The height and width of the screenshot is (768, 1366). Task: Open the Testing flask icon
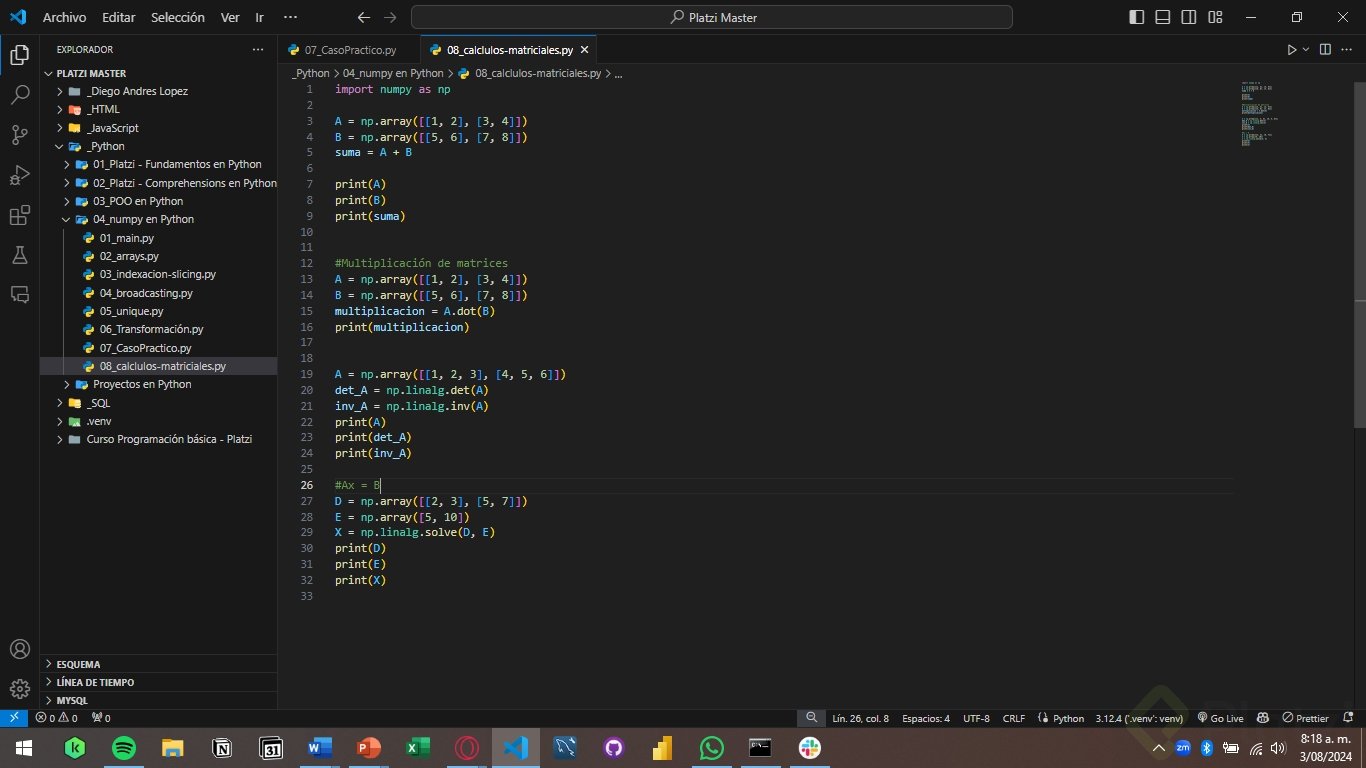19,255
